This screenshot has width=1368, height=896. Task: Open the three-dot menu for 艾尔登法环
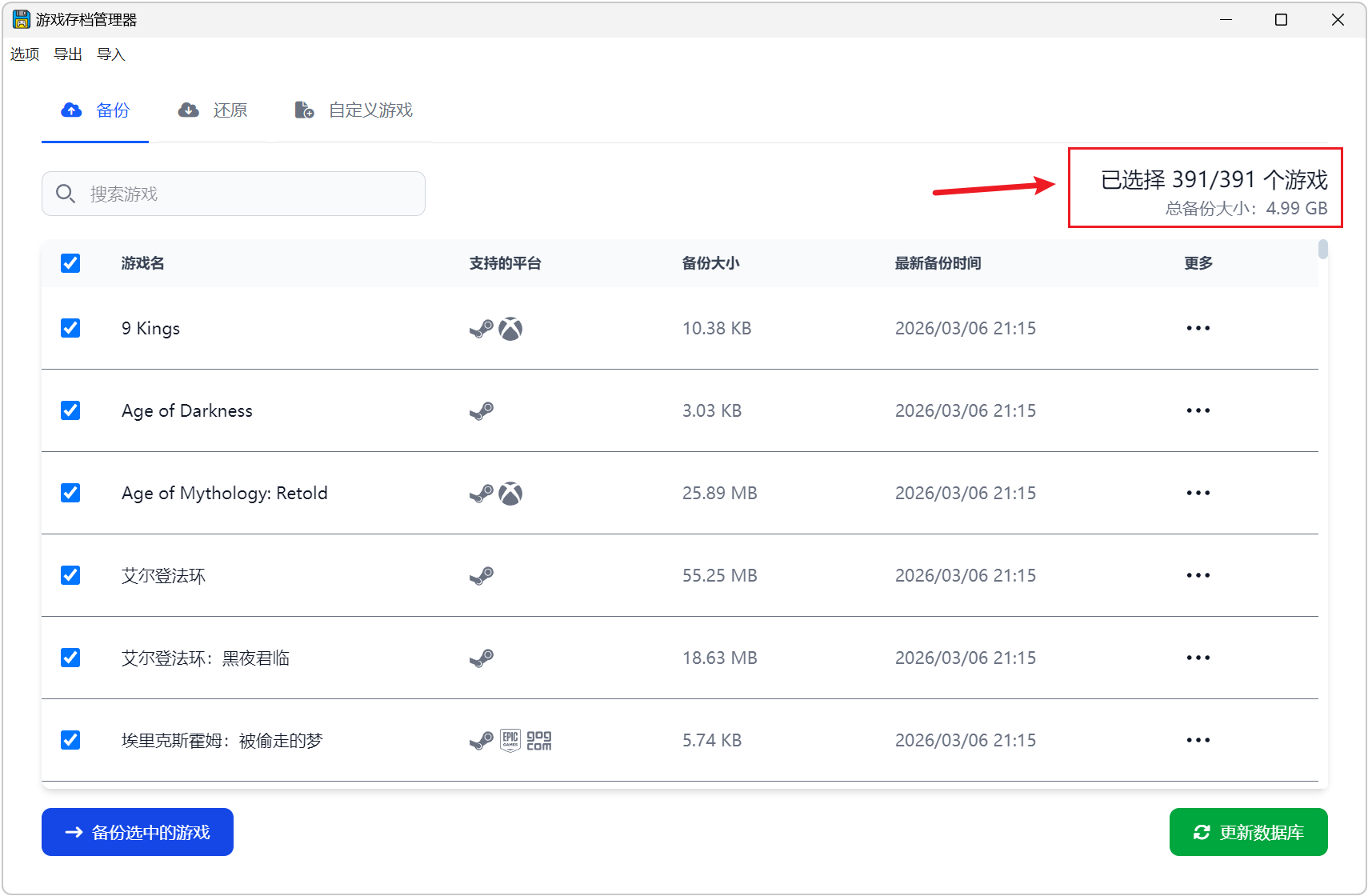point(1198,575)
